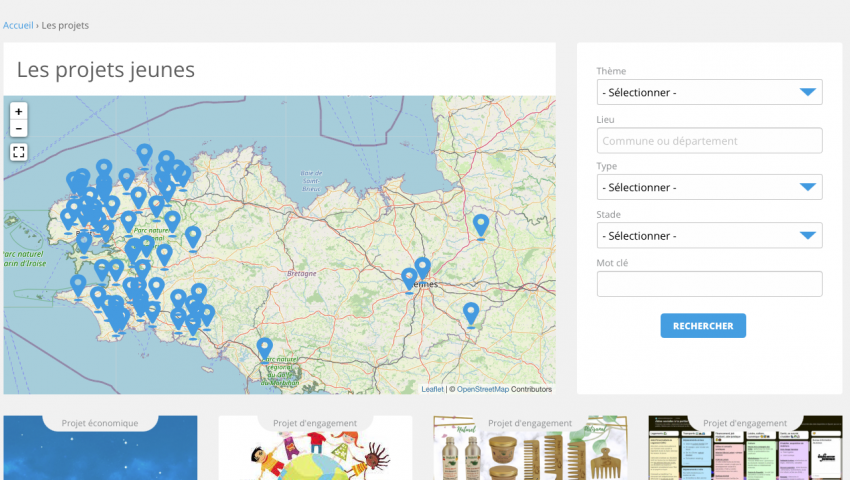
Task: Click the Type dropdown arrow
Action: [x=808, y=187]
